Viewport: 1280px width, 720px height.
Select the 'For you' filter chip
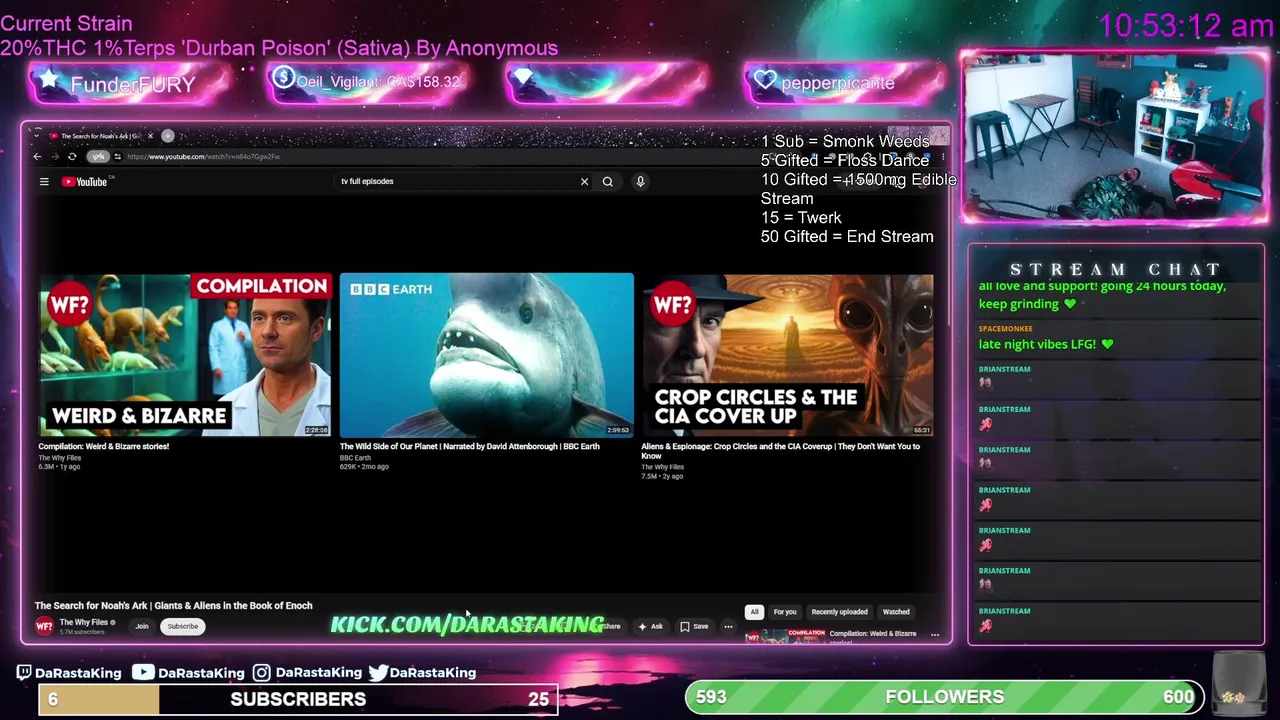click(x=785, y=612)
